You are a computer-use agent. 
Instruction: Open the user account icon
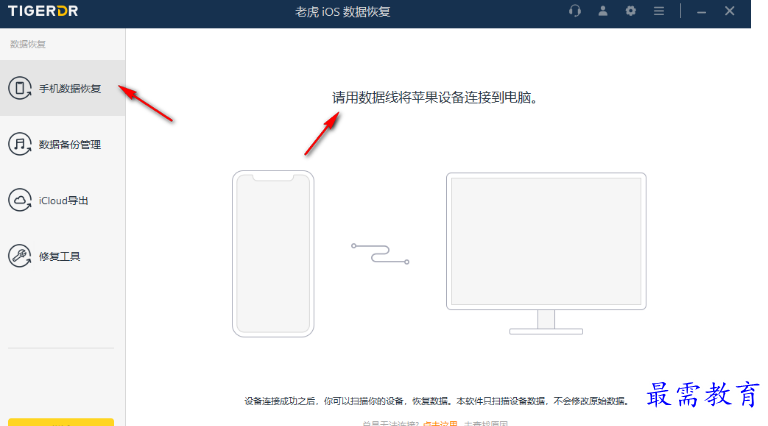pyautogui.click(x=603, y=11)
